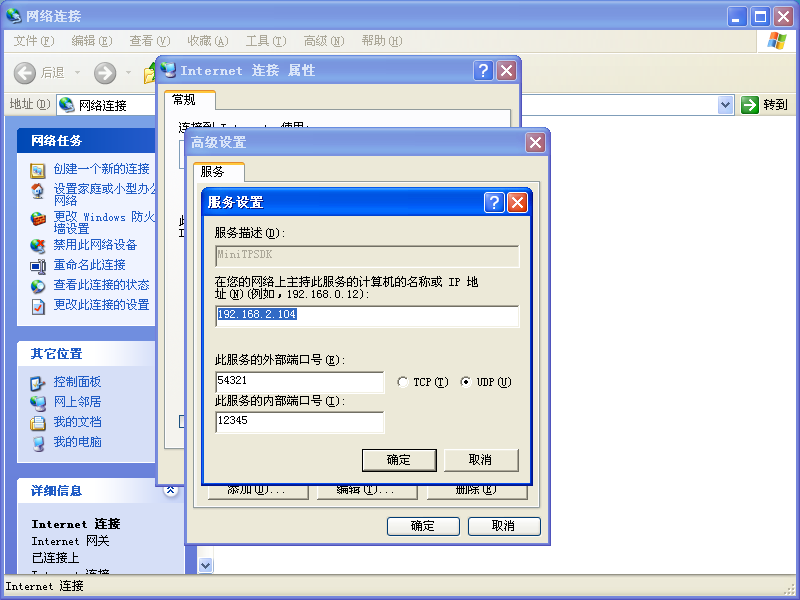Image resolution: width=800 pixels, height=600 pixels.
Task: Confirm Service Settings with OK button
Action: click(x=398, y=460)
